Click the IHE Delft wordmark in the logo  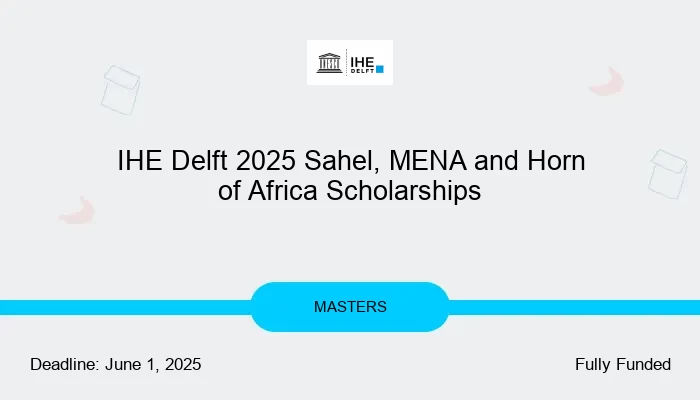pos(362,64)
